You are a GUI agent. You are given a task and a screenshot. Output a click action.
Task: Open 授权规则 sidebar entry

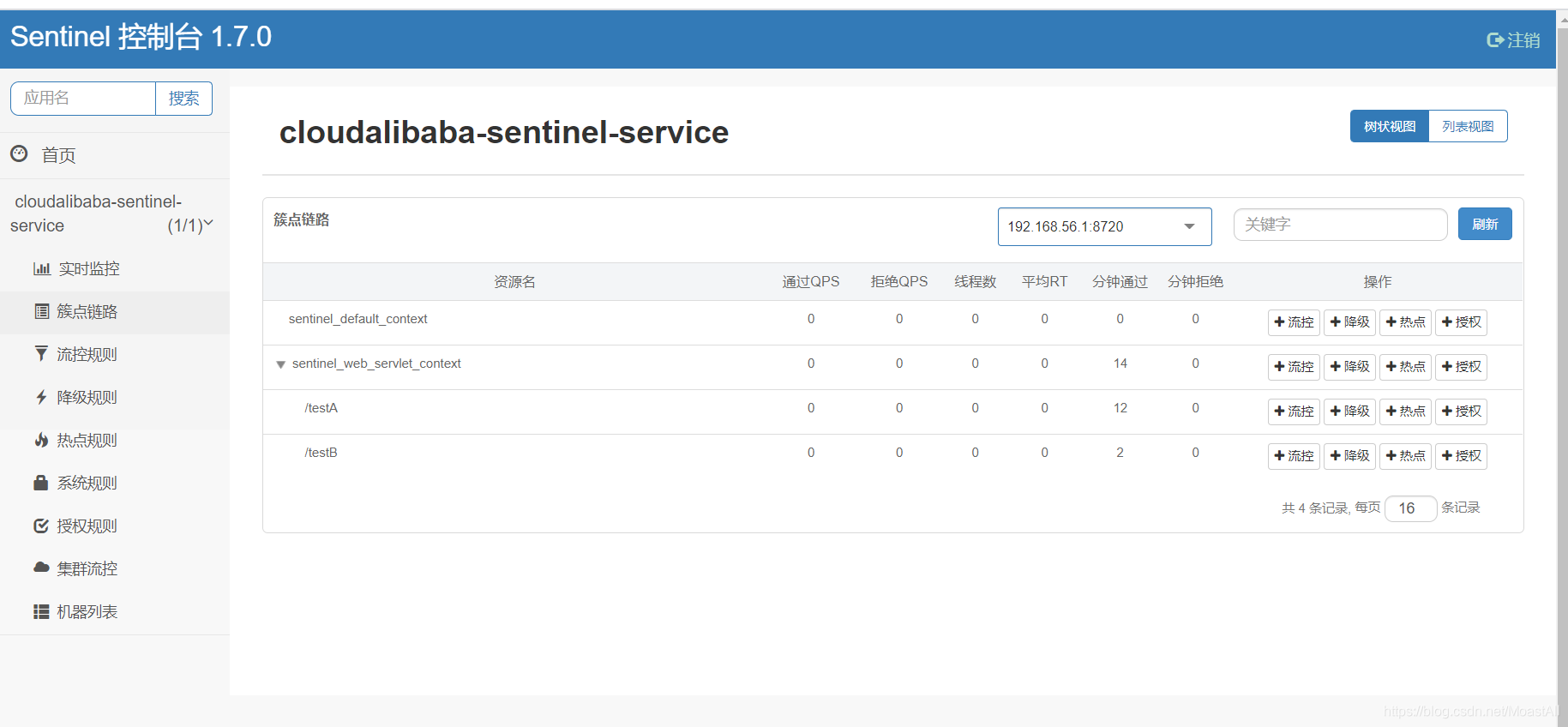(87, 526)
